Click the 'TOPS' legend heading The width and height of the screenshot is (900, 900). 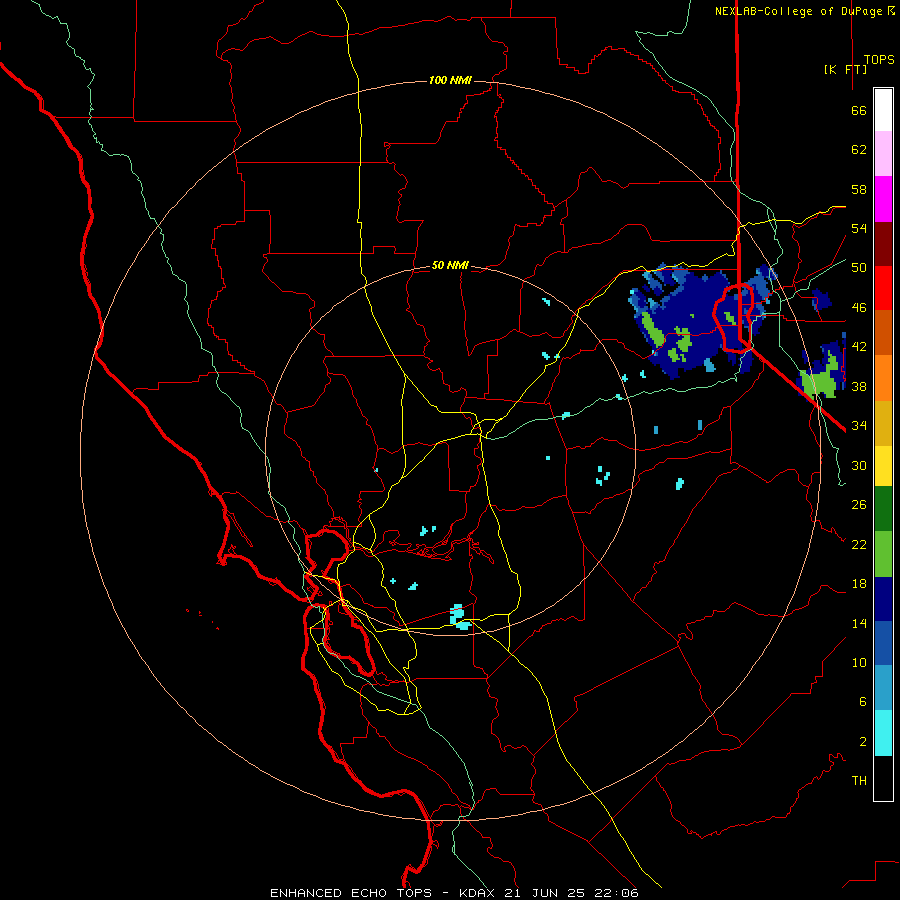(x=879, y=60)
